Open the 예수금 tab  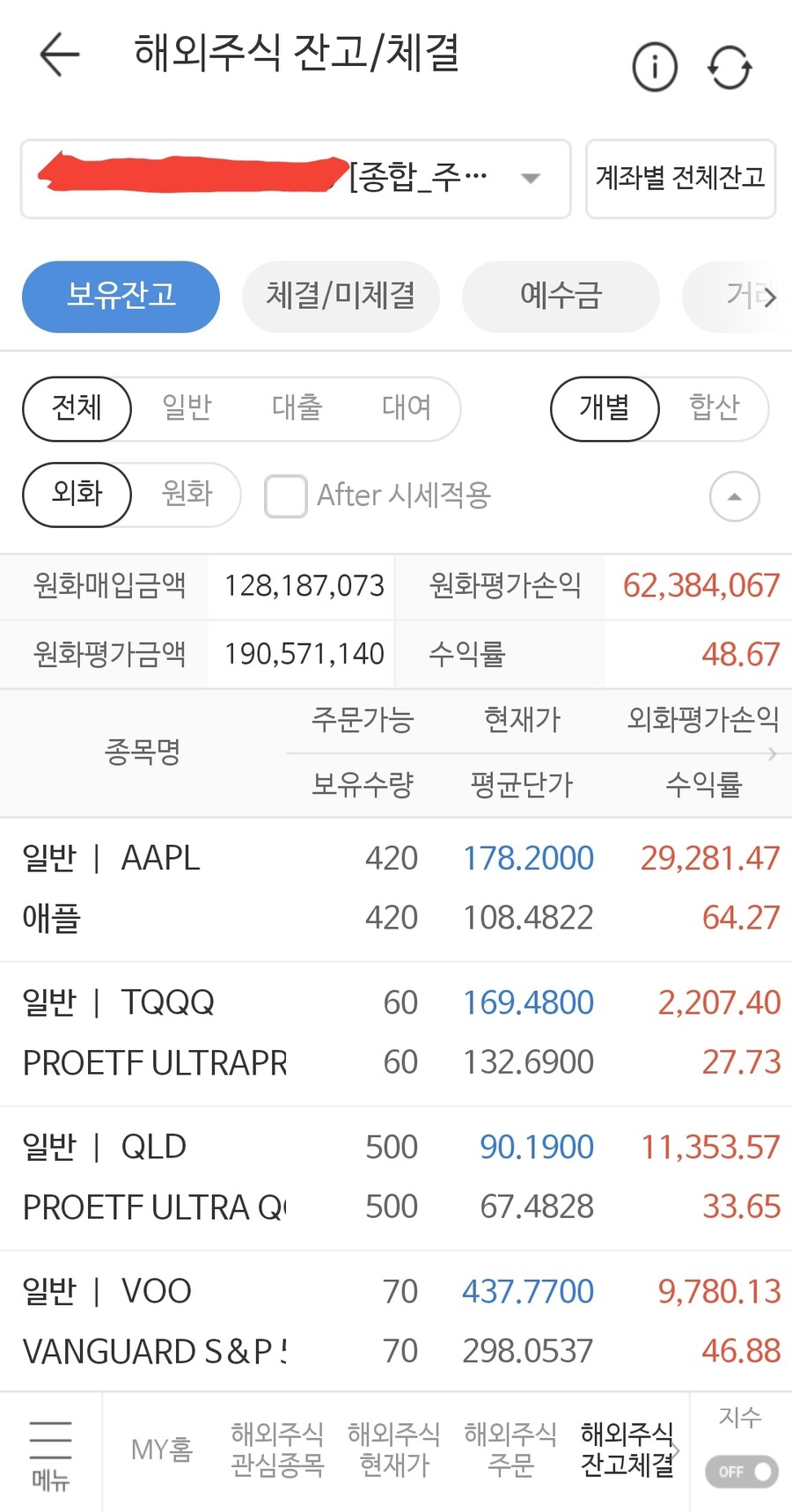561,297
